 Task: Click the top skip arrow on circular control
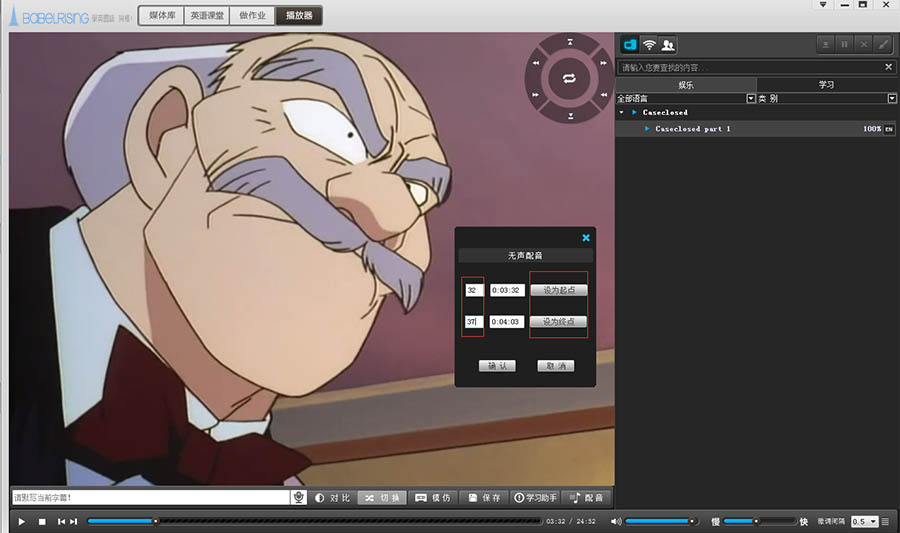(570, 42)
